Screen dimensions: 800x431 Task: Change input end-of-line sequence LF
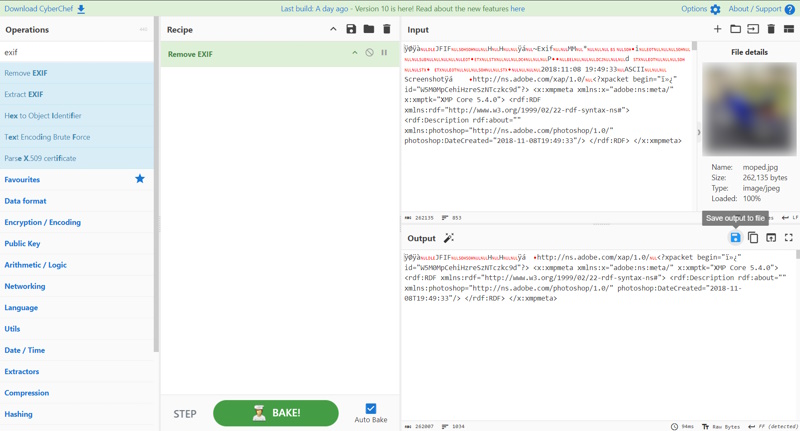click(x=790, y=218)
